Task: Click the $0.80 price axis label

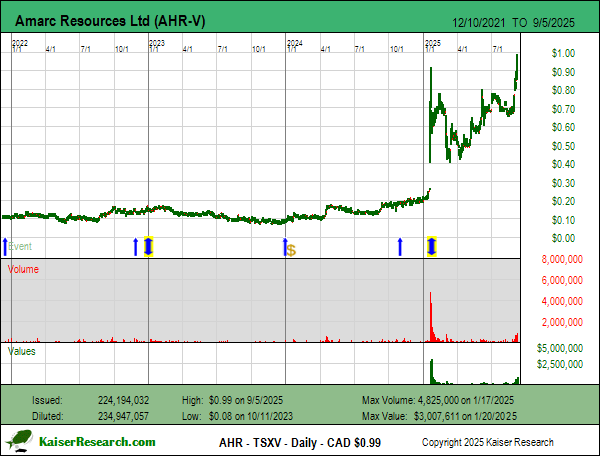Action: (x=563, y=90)
